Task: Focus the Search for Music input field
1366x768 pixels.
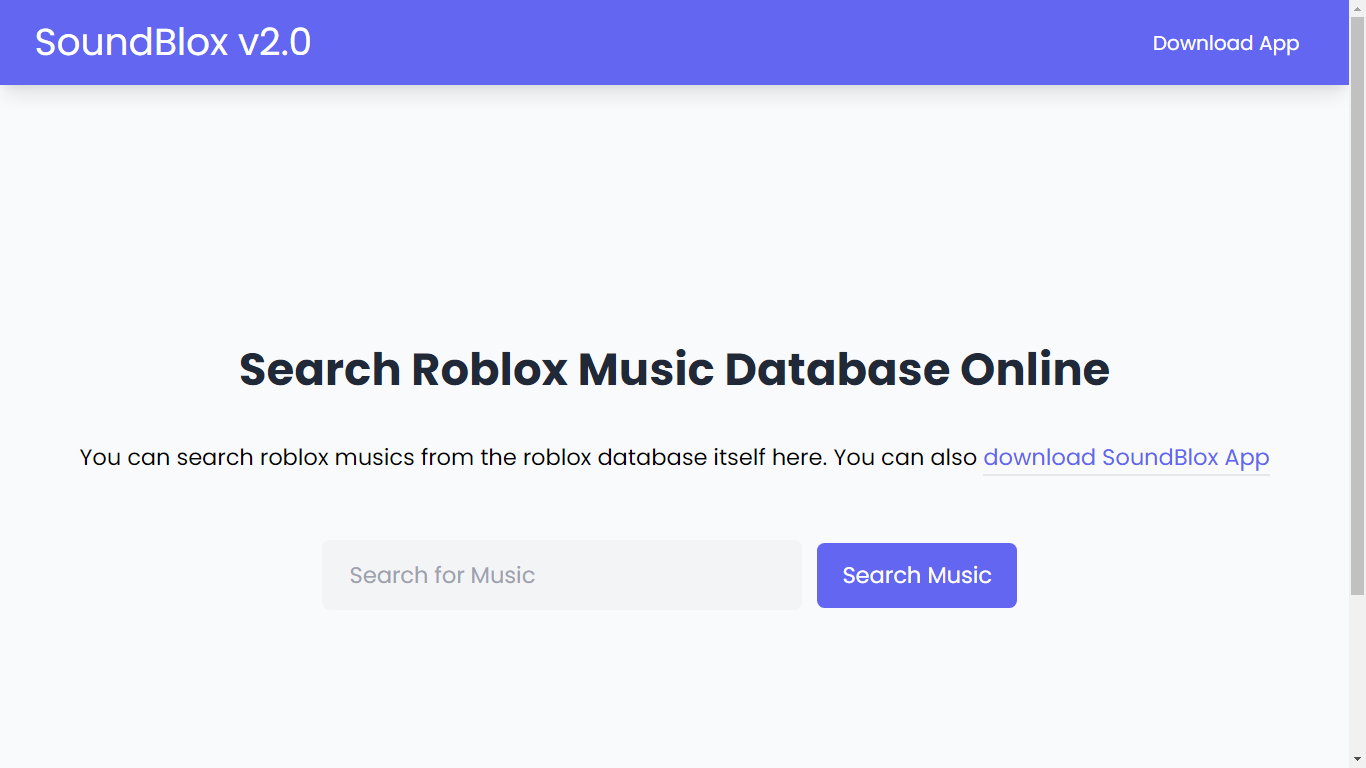Action: (x=562, y=575)
